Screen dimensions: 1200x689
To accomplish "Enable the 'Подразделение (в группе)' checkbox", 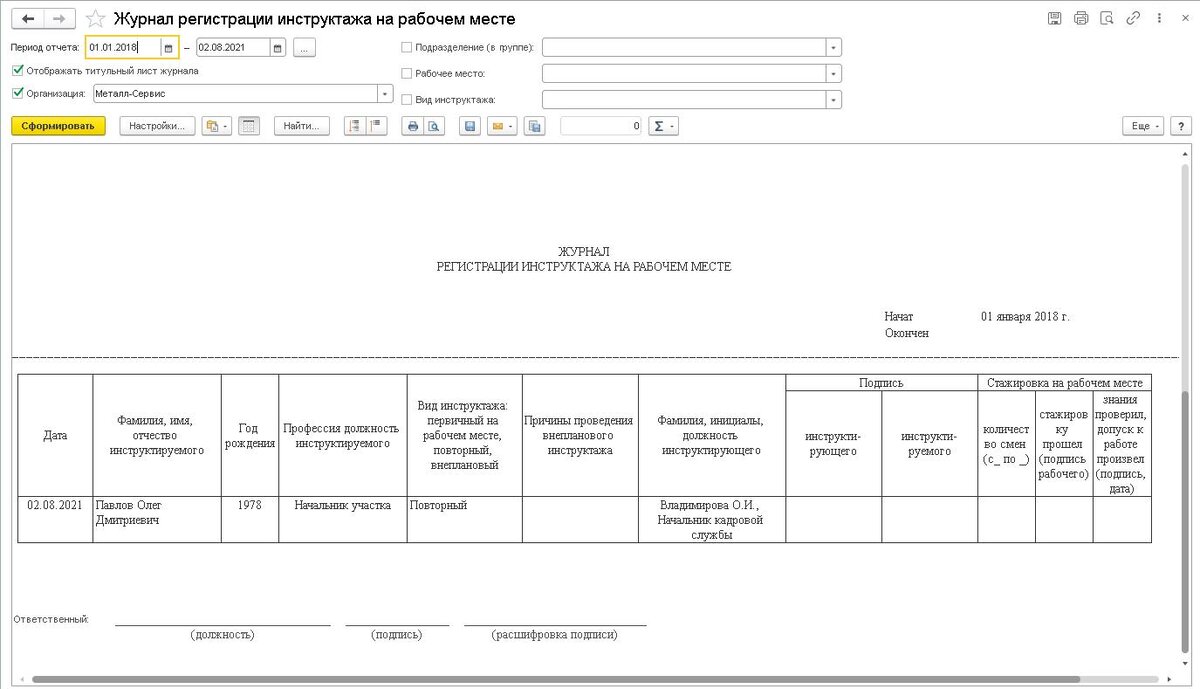I will click(x=406, y=47).
